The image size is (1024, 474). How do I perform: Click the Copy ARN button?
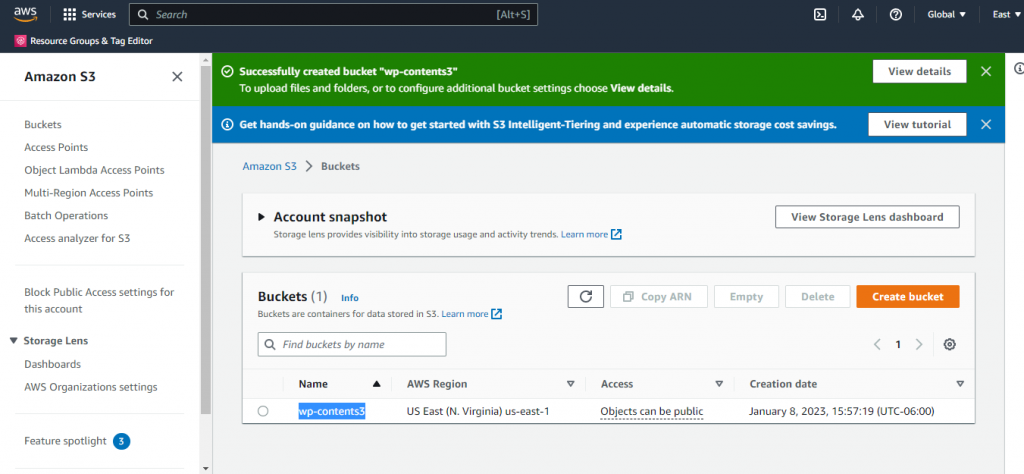[659, 296]
